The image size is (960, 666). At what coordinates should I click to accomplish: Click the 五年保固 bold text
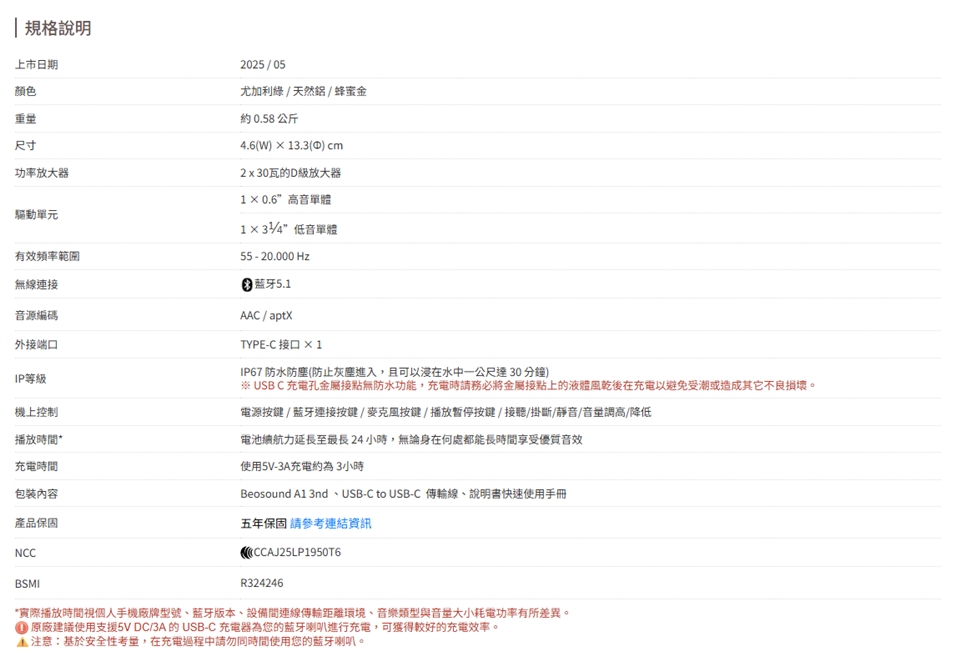pyautogui.click(x=263, y=523)
